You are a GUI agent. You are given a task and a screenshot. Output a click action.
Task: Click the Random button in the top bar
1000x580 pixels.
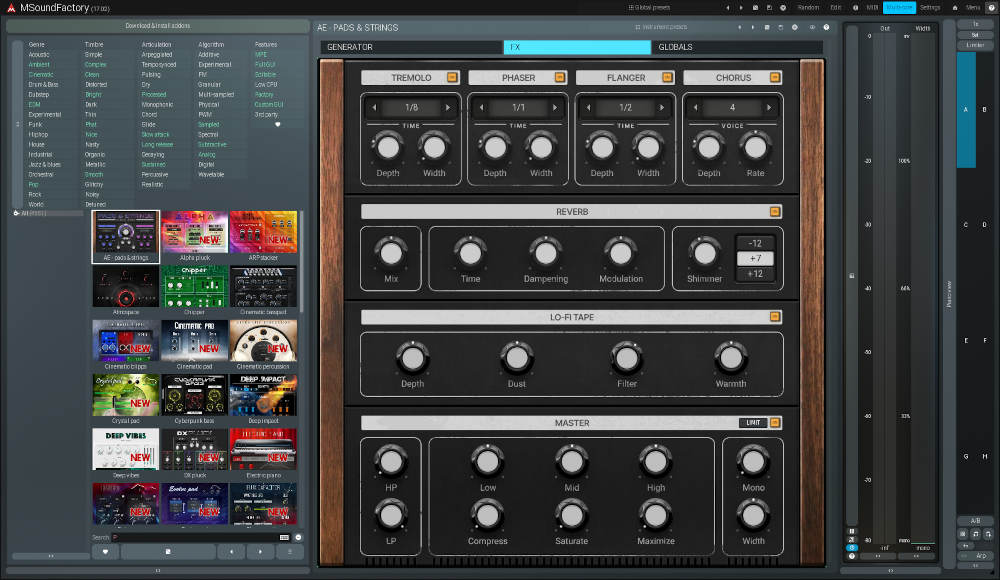pos(809,8)
